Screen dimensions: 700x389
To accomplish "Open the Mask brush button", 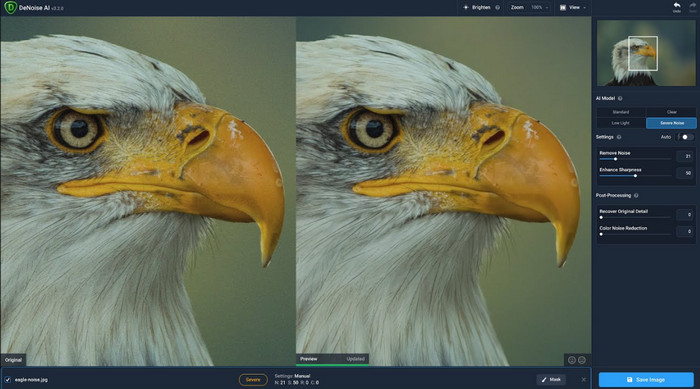I will click(x=551, y=380).
